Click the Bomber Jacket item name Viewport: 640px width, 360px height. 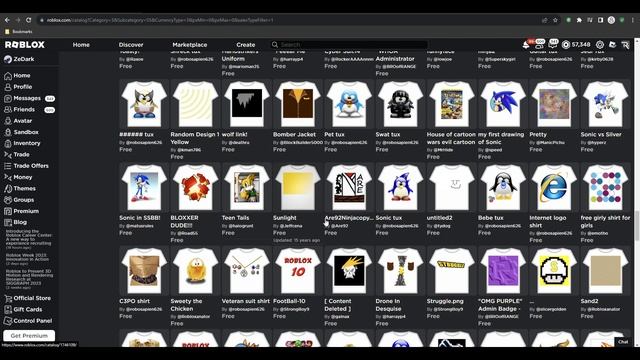(x=294, y=134)
